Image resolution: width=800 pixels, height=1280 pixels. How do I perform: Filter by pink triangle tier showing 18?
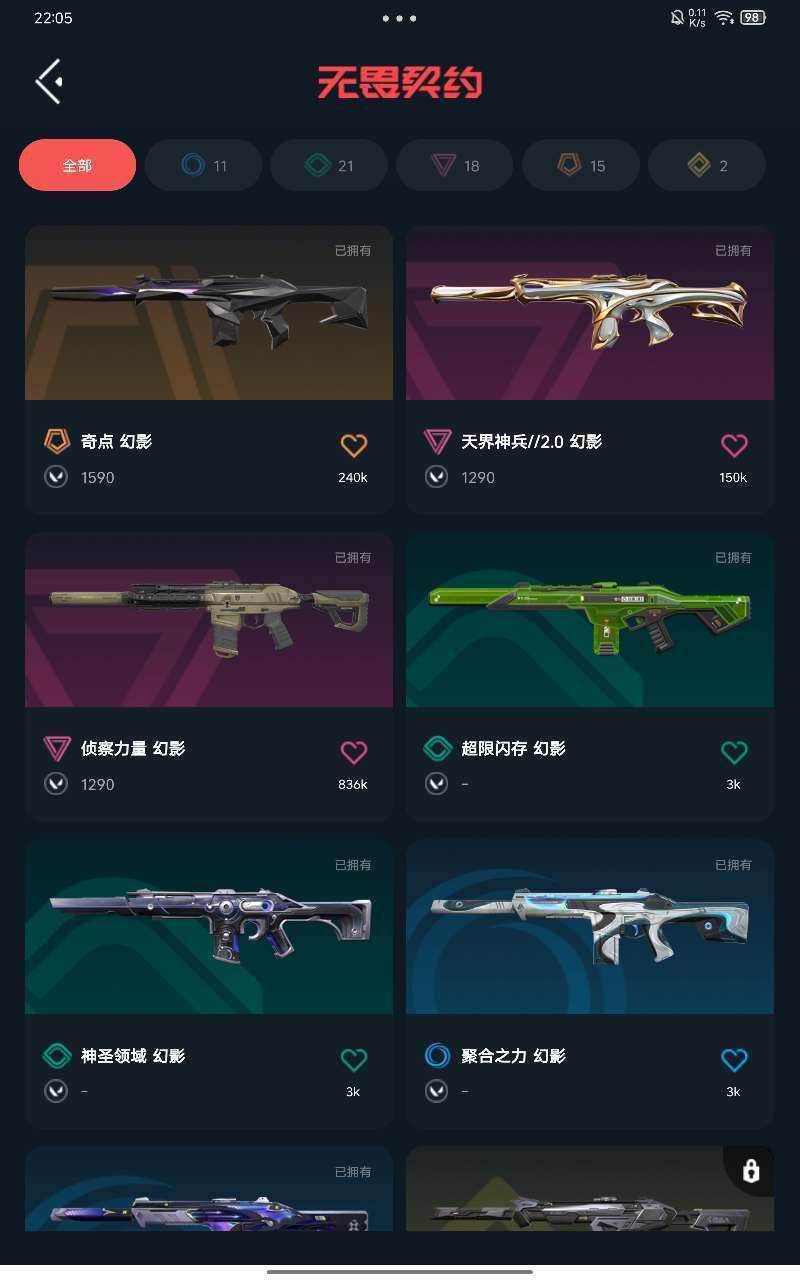tap(455, 165)
